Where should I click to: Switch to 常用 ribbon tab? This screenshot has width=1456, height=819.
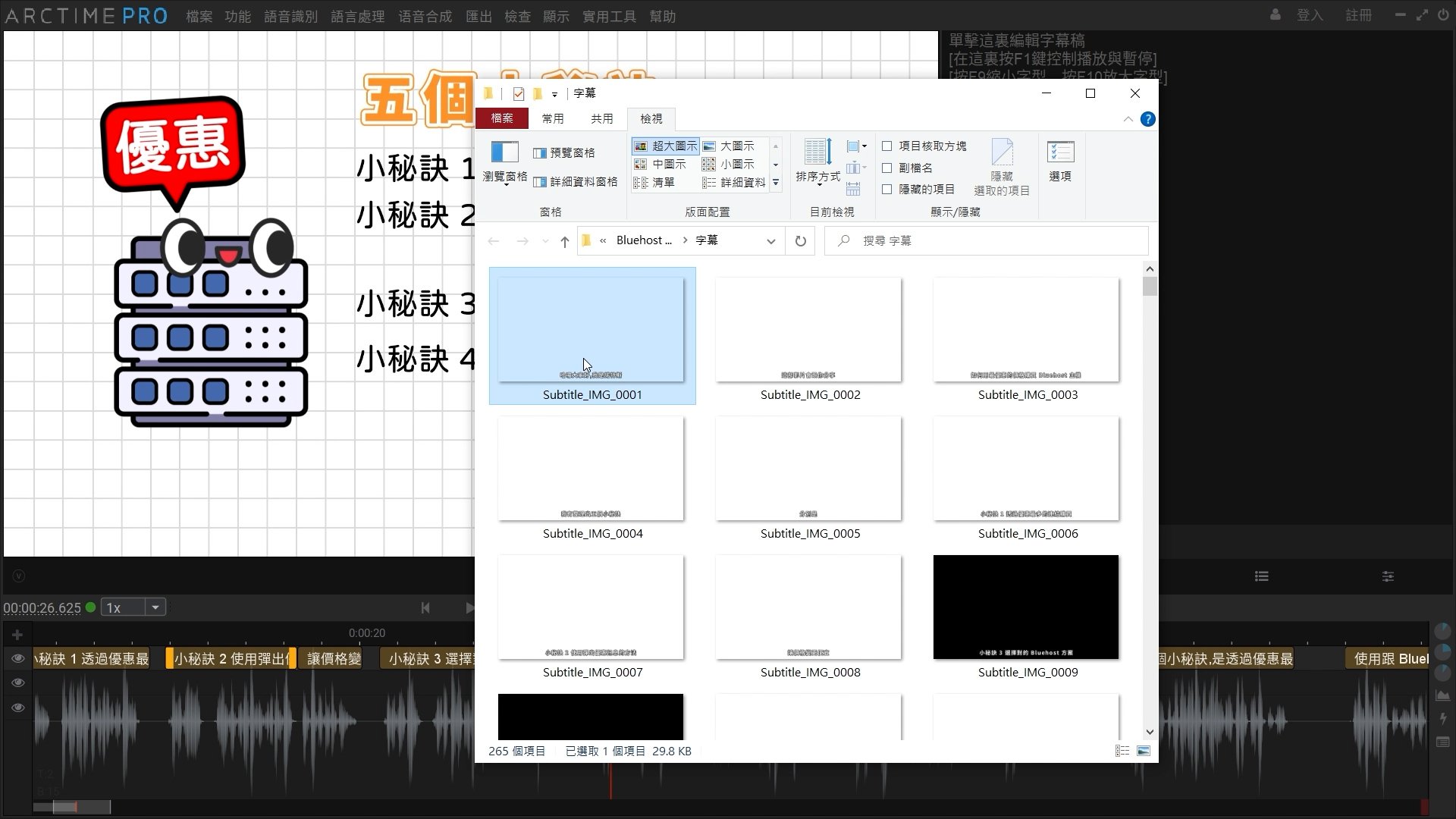click(553, 118)
